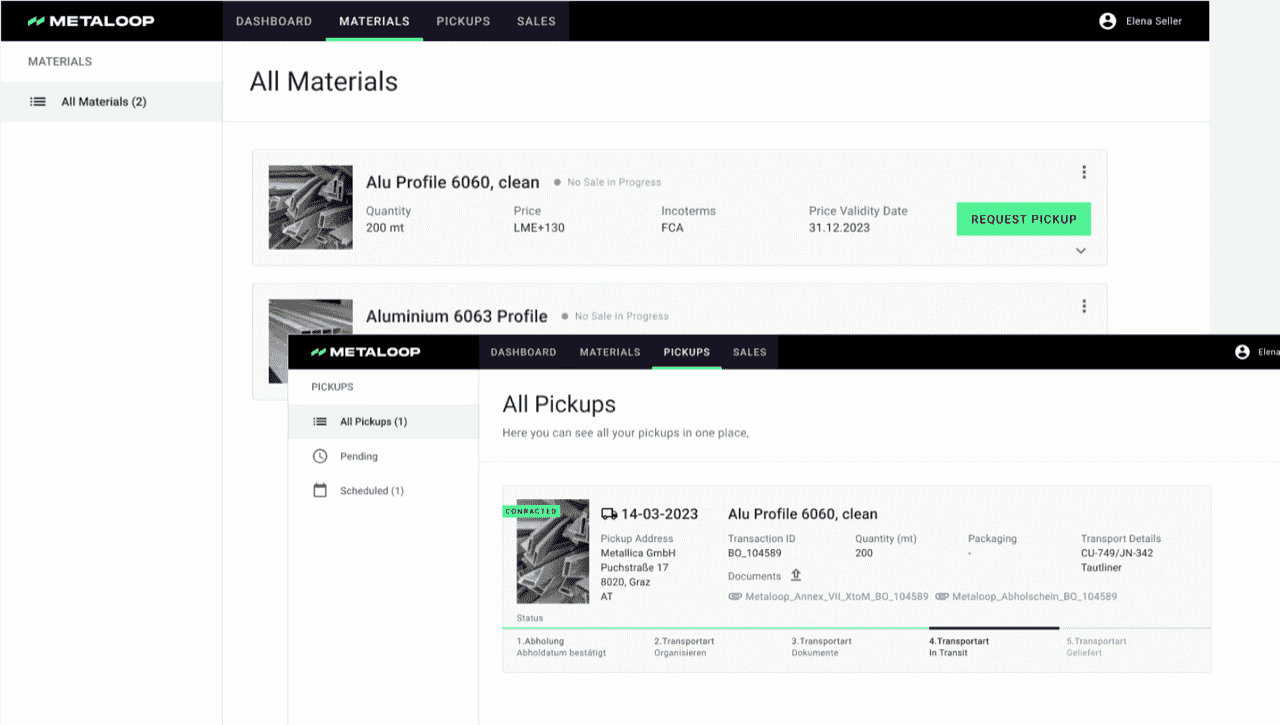This screenshot has height=725, width=1280.
Task: Click status step 4.Transportart In Transit
Action: 959,646
